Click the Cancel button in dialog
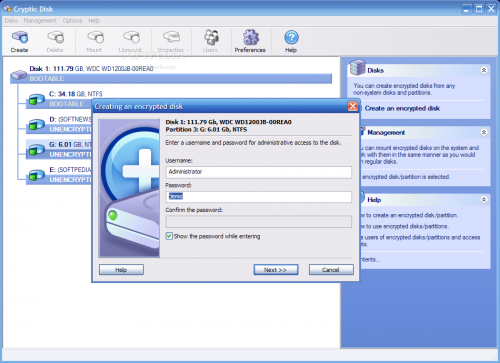 (331, 270)
